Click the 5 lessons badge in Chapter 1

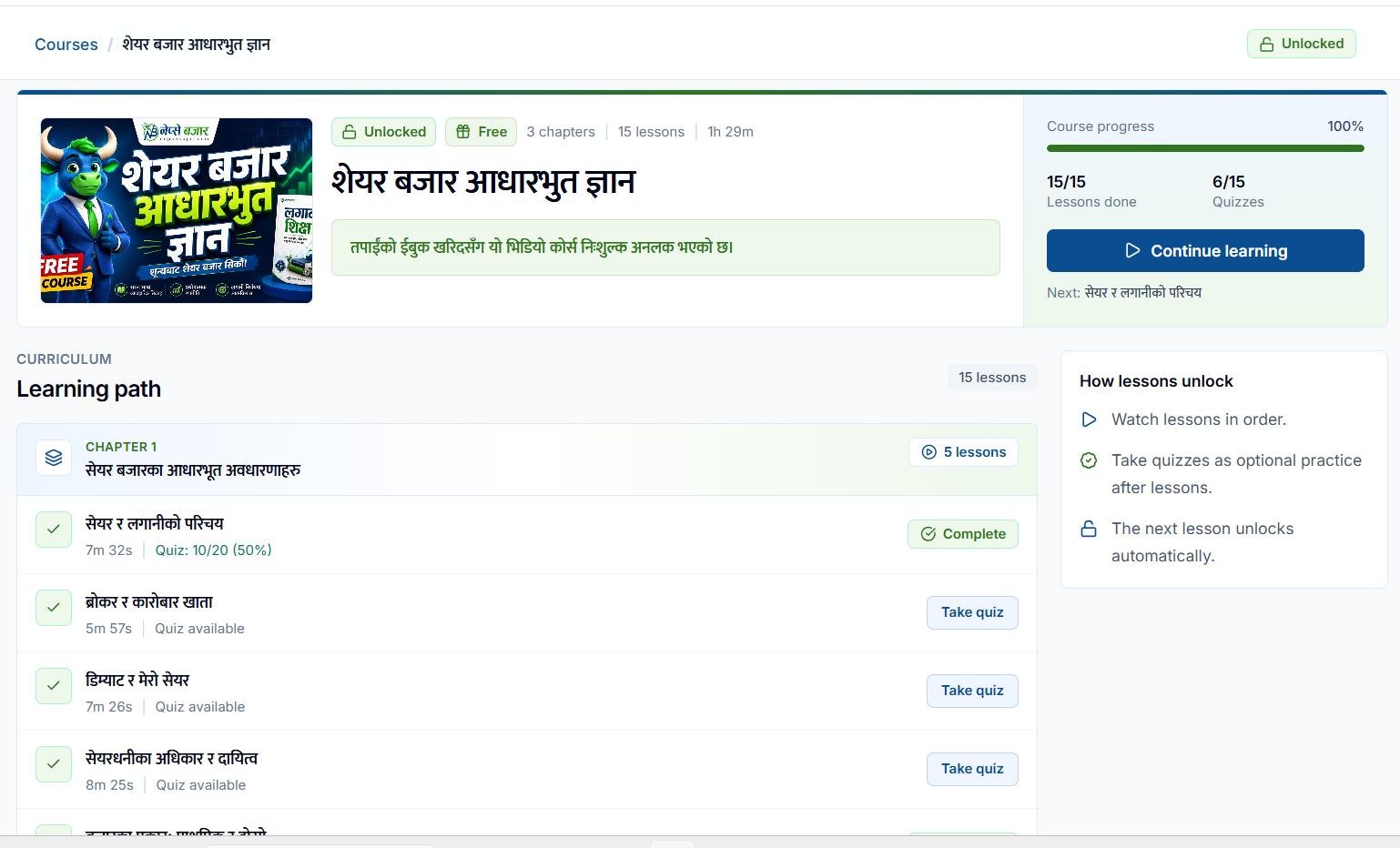[x=963, y=452]
